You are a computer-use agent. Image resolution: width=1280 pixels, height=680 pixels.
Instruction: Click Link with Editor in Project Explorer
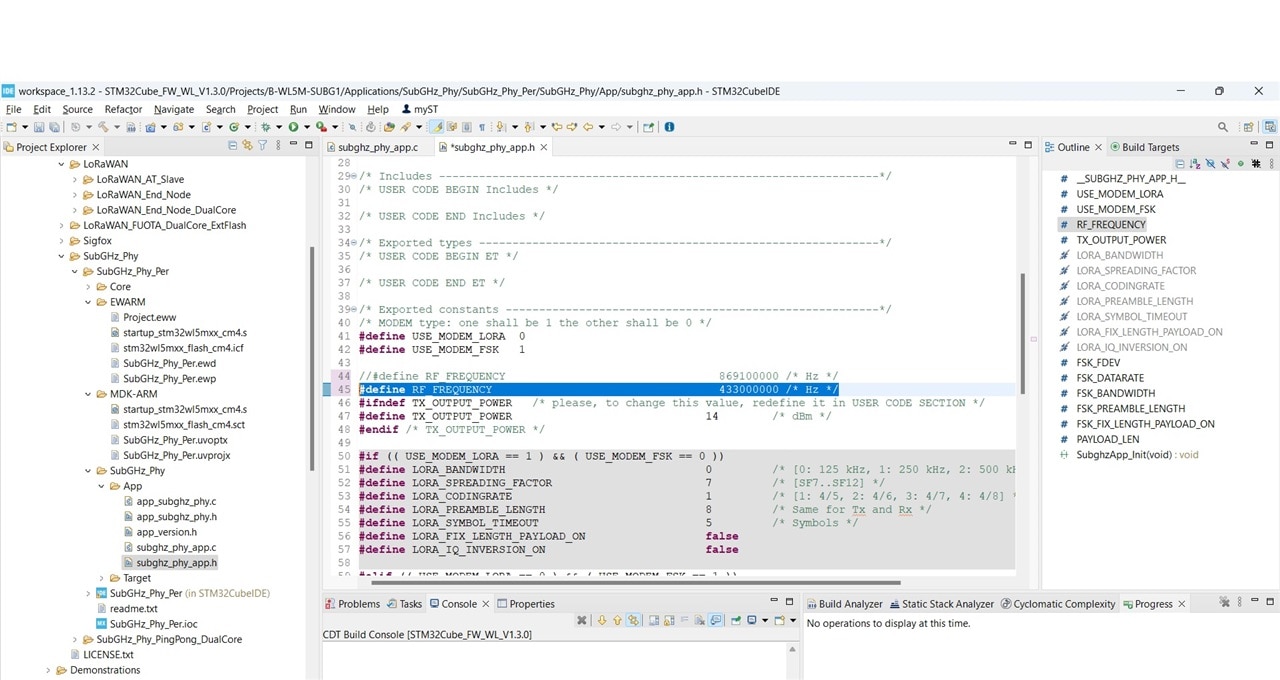(x=248, y=146)
